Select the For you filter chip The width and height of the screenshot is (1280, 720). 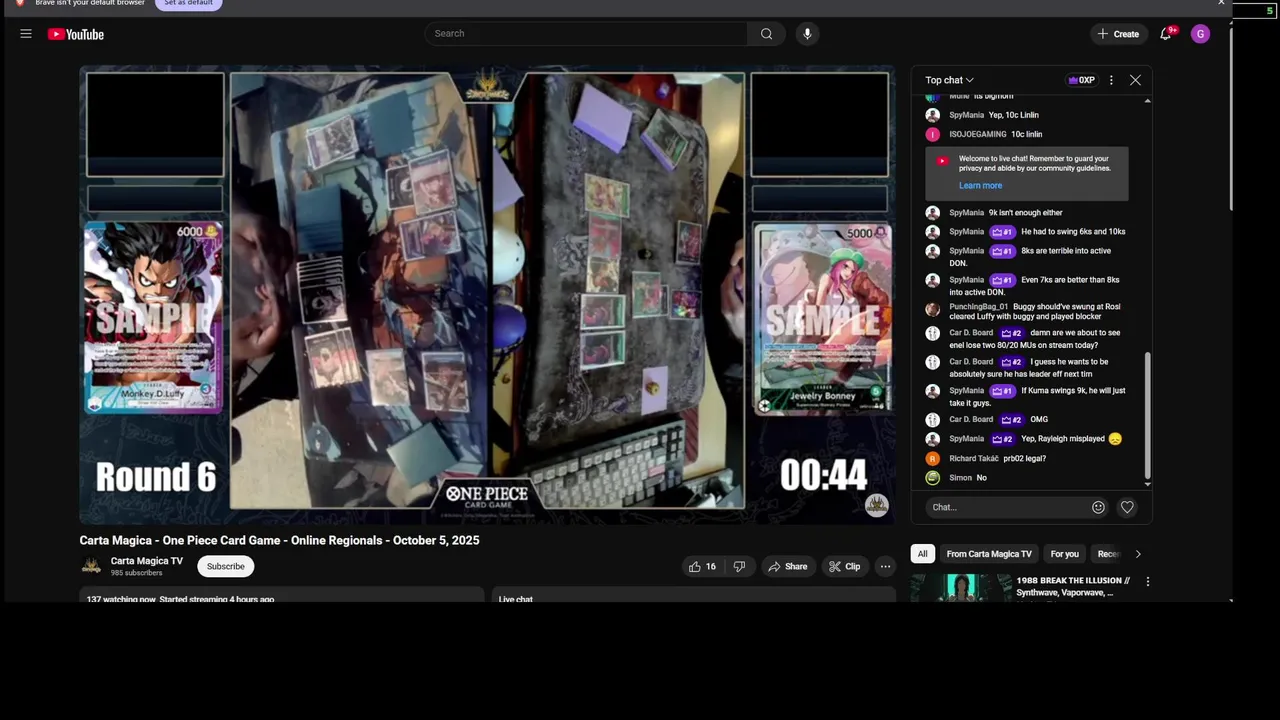(x=1064, y=554)
